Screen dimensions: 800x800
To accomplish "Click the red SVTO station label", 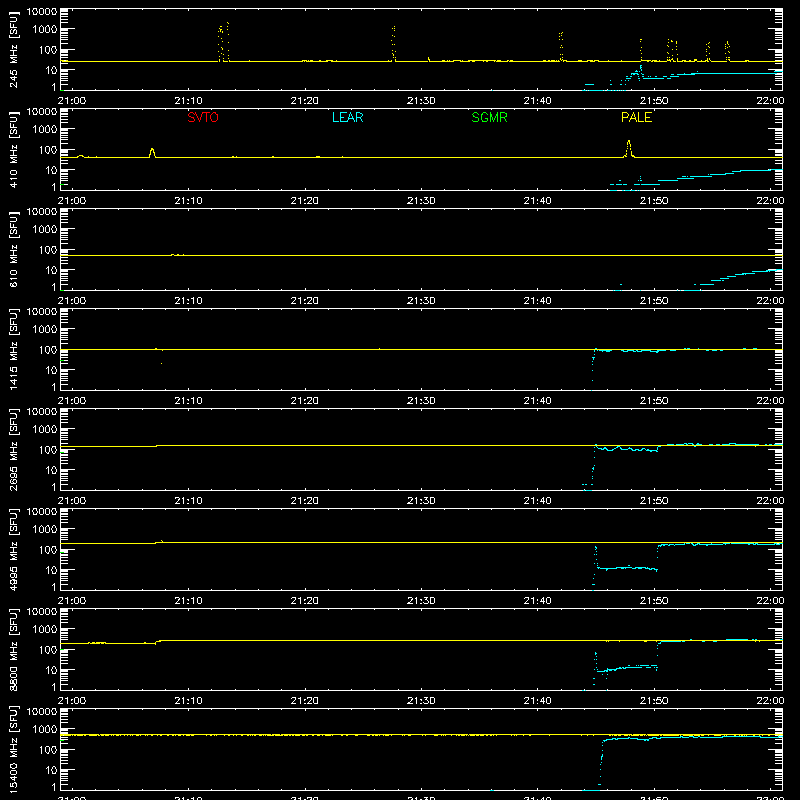I will (203, 117).
